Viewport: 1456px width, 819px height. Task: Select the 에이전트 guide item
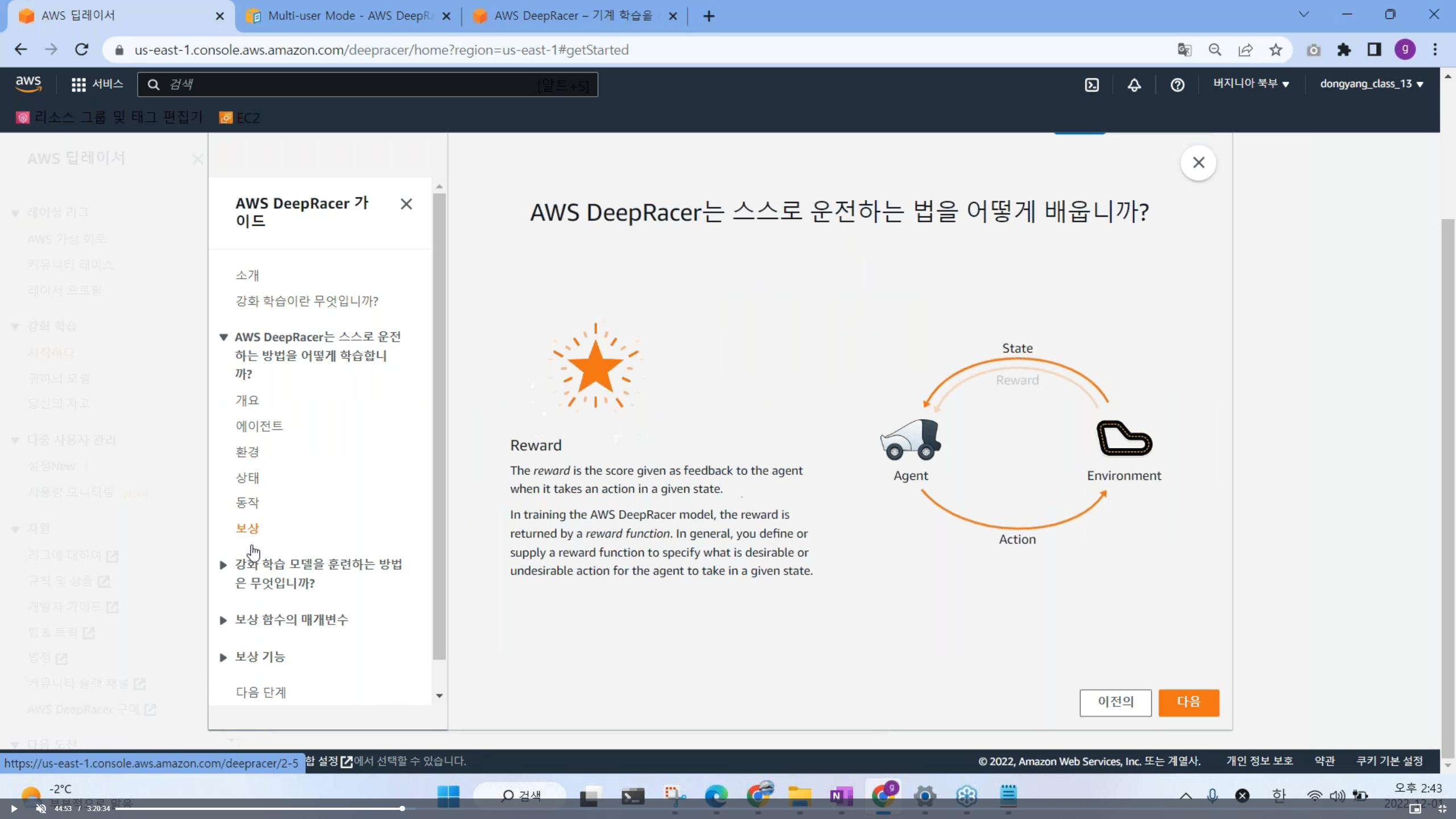coord(259,426)
